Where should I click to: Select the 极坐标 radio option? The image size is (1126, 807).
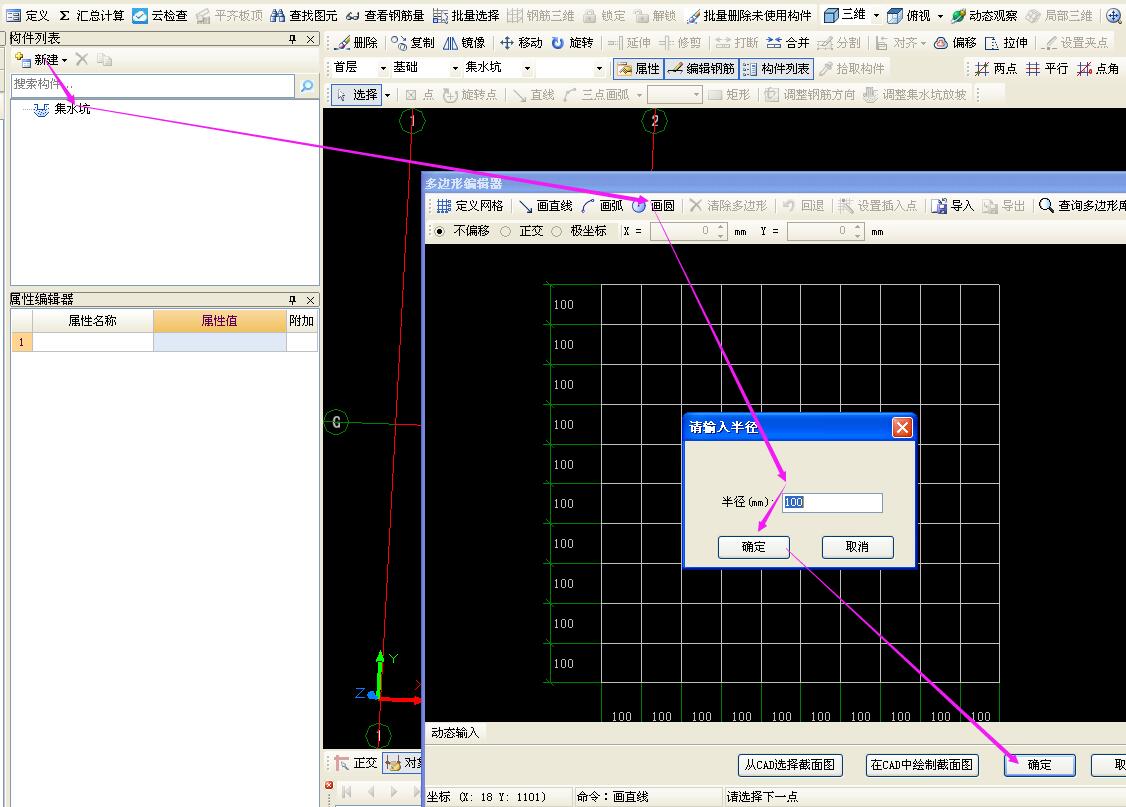click(x=557, y=231)
